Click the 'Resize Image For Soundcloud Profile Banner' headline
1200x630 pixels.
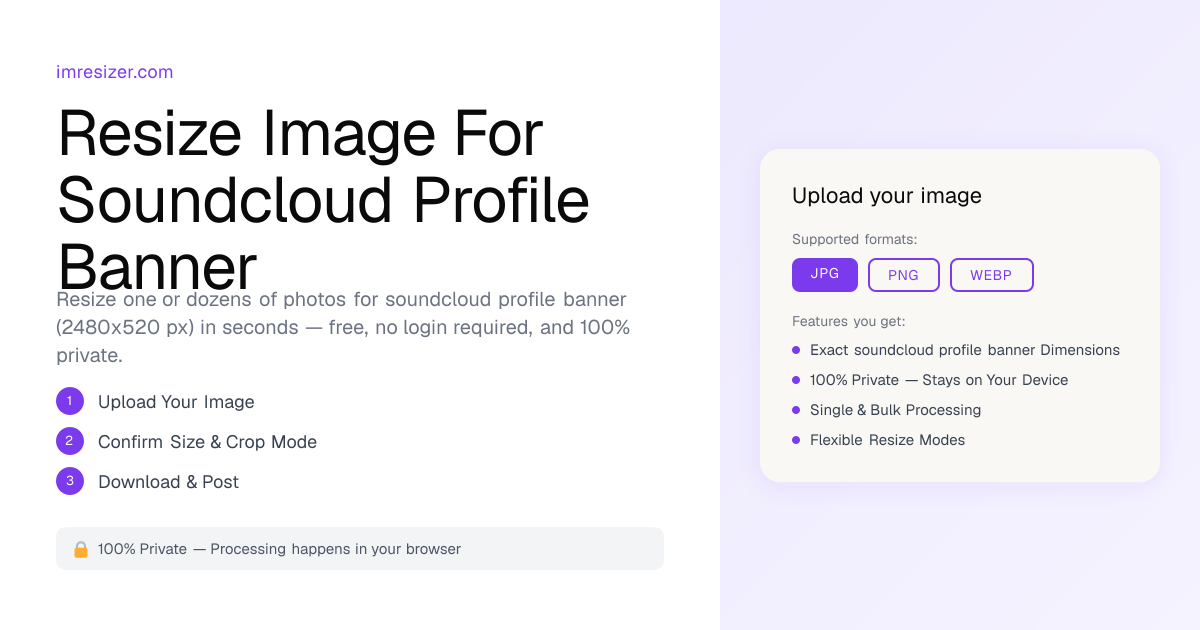[324, 199]
